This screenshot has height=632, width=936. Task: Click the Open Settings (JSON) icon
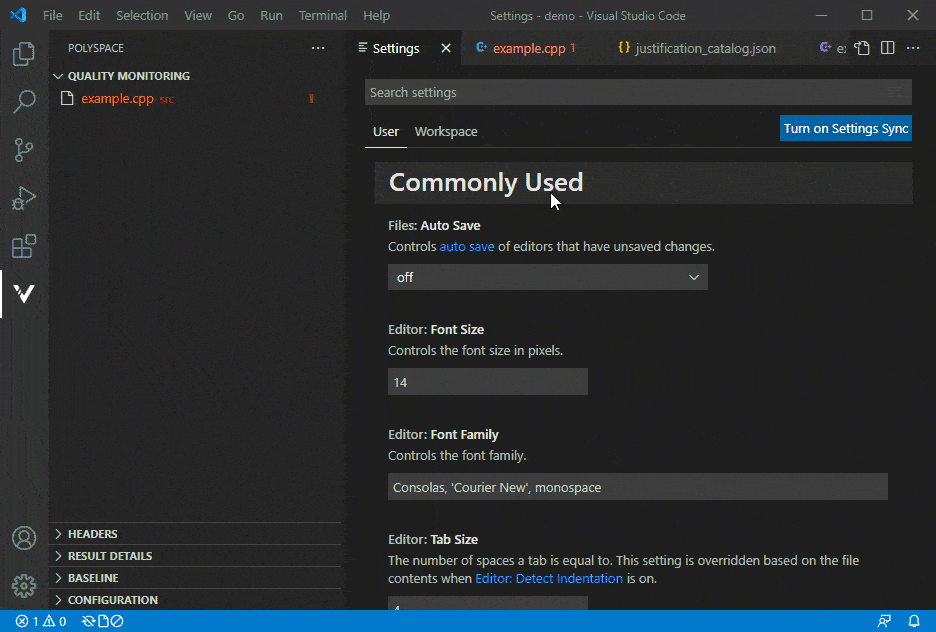click(x=861, y=48)
